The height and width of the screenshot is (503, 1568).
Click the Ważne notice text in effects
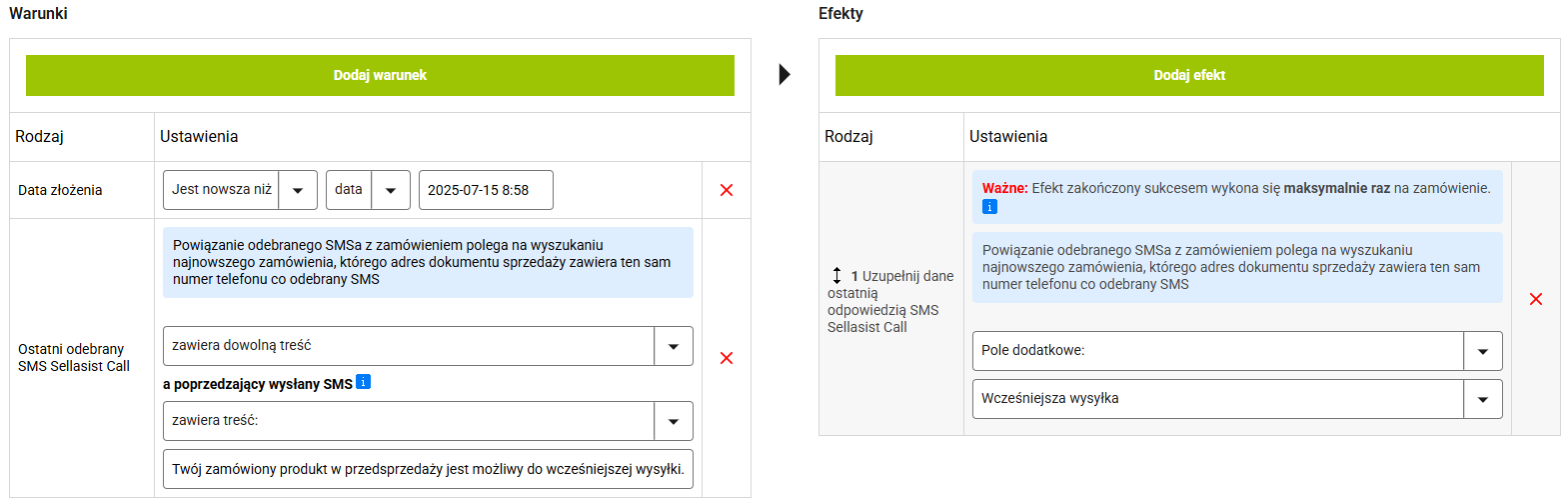(x=1236, y=188)
